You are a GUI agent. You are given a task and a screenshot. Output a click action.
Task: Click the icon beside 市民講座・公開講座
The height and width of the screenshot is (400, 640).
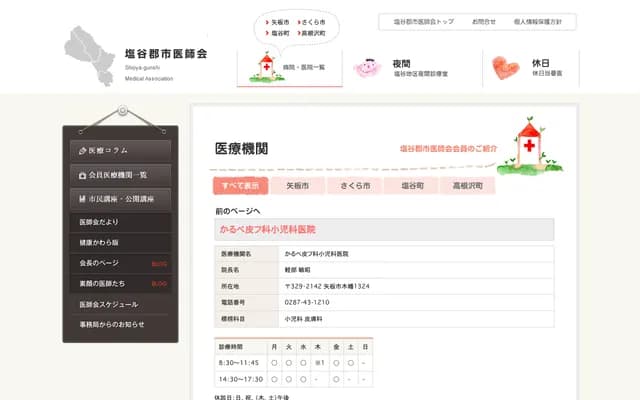[82, 200]
